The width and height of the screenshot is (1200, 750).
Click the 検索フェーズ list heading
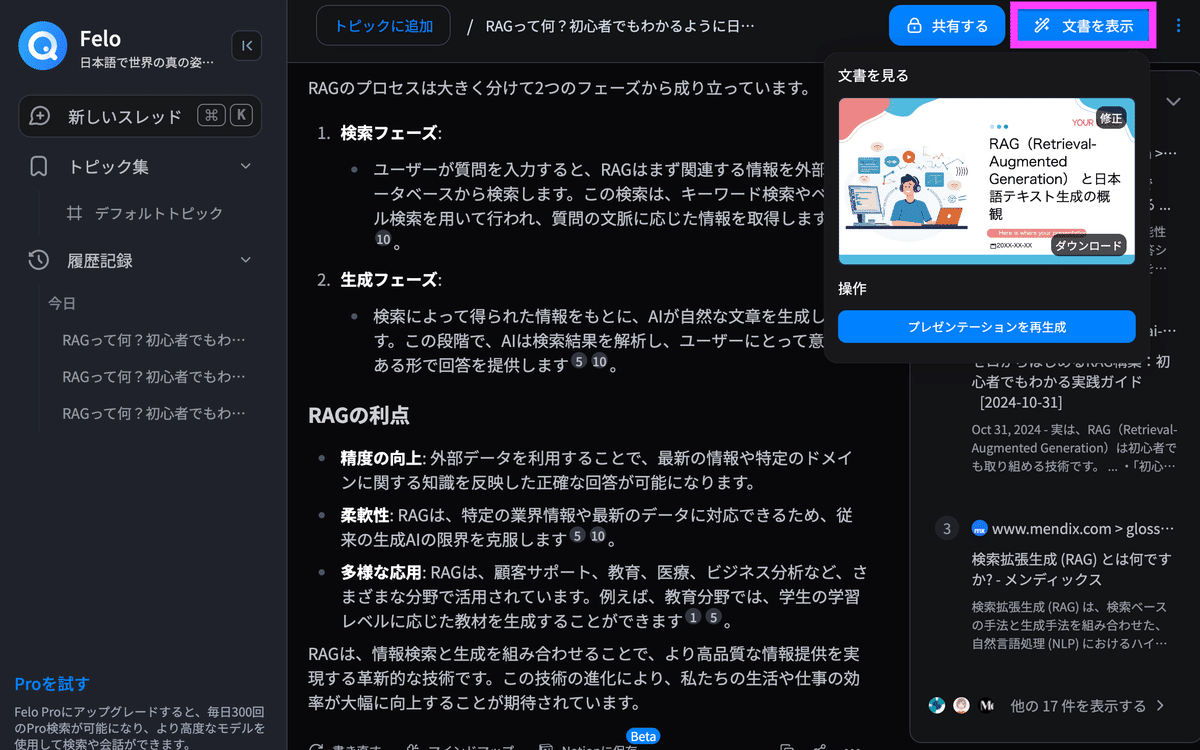click(x=390, y=133)
